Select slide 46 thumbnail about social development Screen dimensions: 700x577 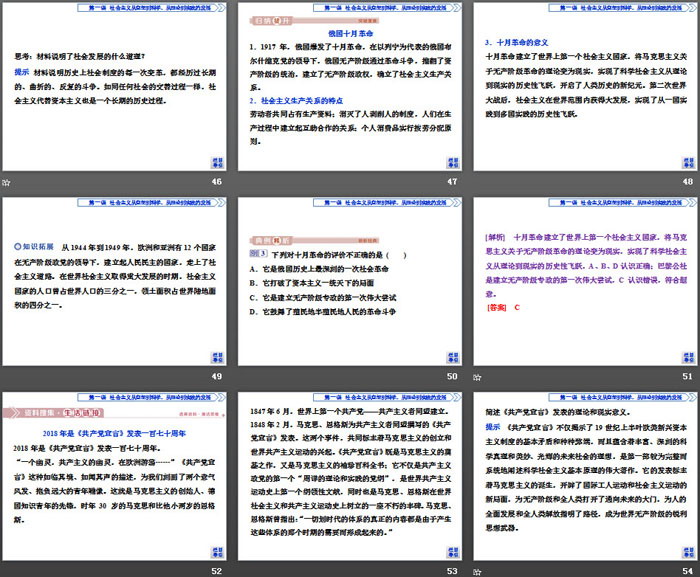tap(115, 88)
